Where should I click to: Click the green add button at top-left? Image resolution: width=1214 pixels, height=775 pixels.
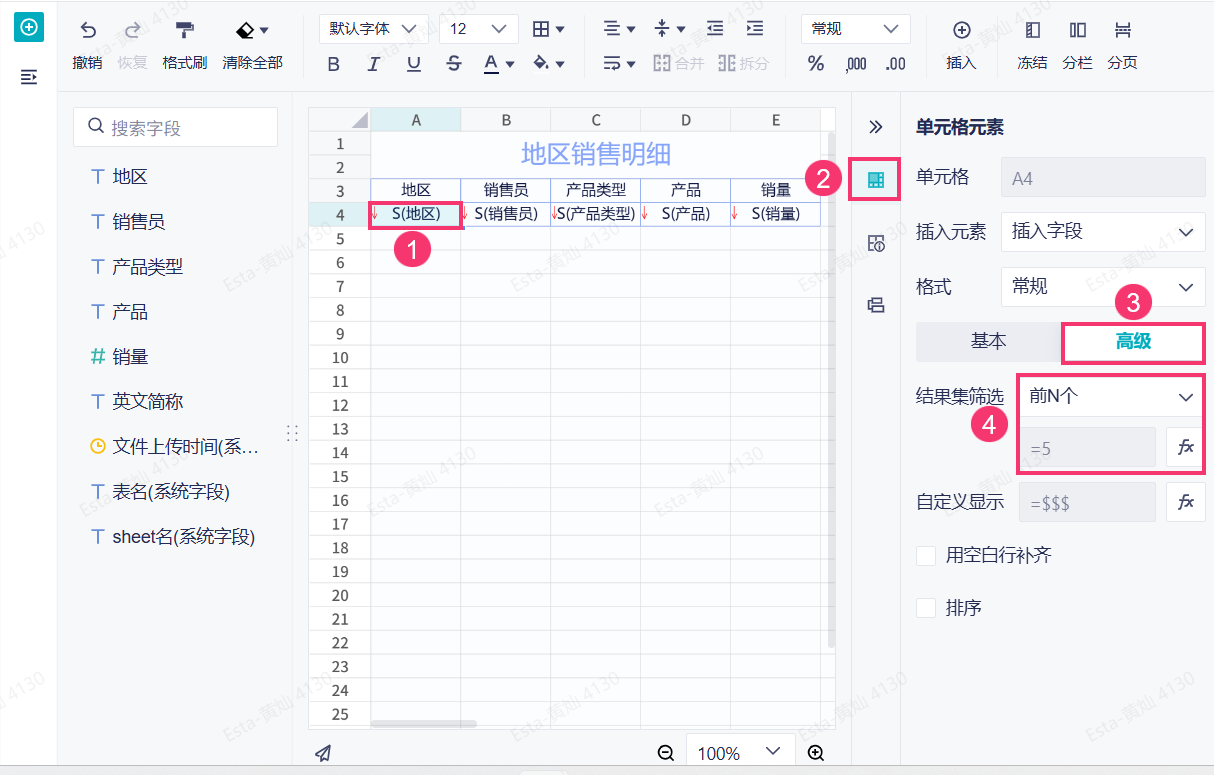coord(29,28)
